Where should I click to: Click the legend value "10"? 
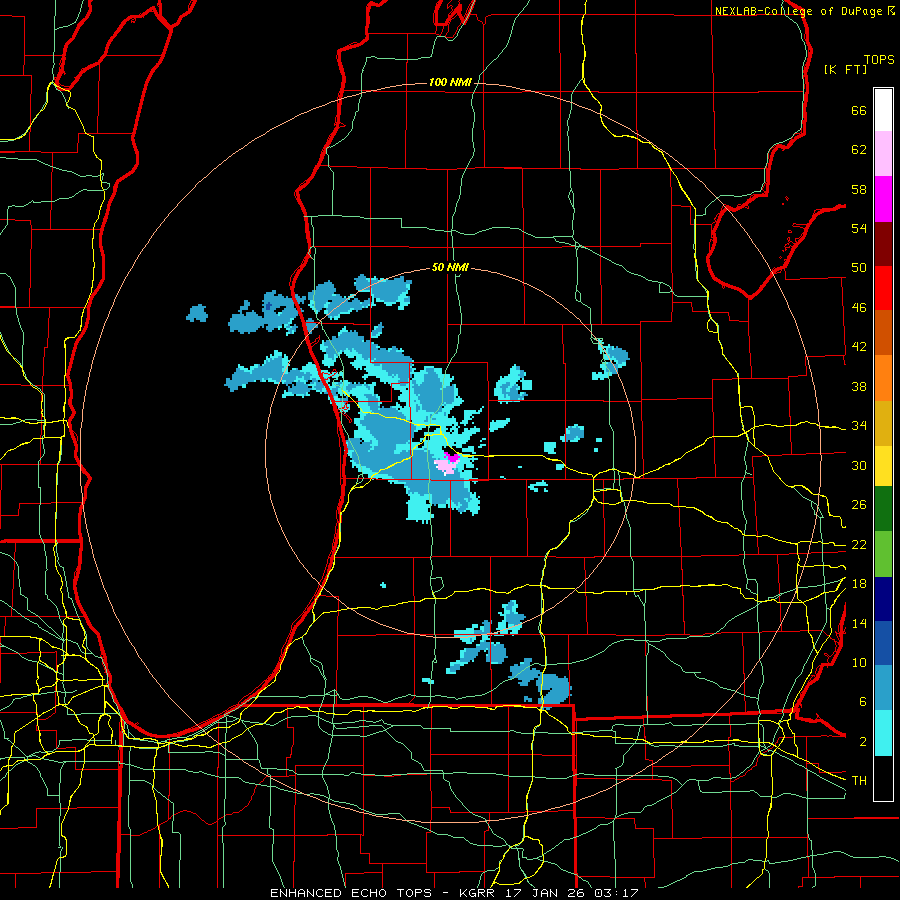point(859,663)
